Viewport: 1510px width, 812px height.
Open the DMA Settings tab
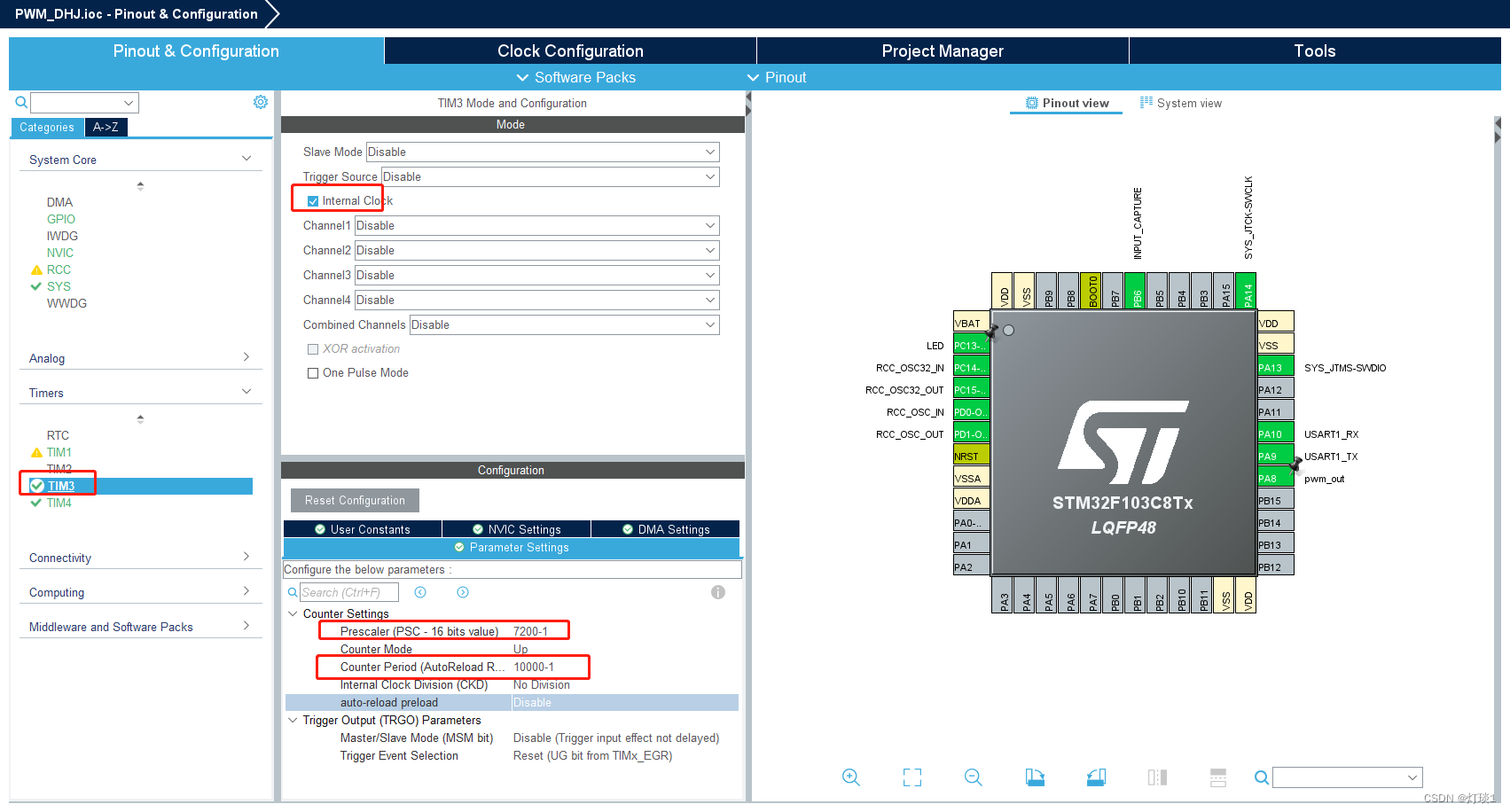[x=665, y=529]
